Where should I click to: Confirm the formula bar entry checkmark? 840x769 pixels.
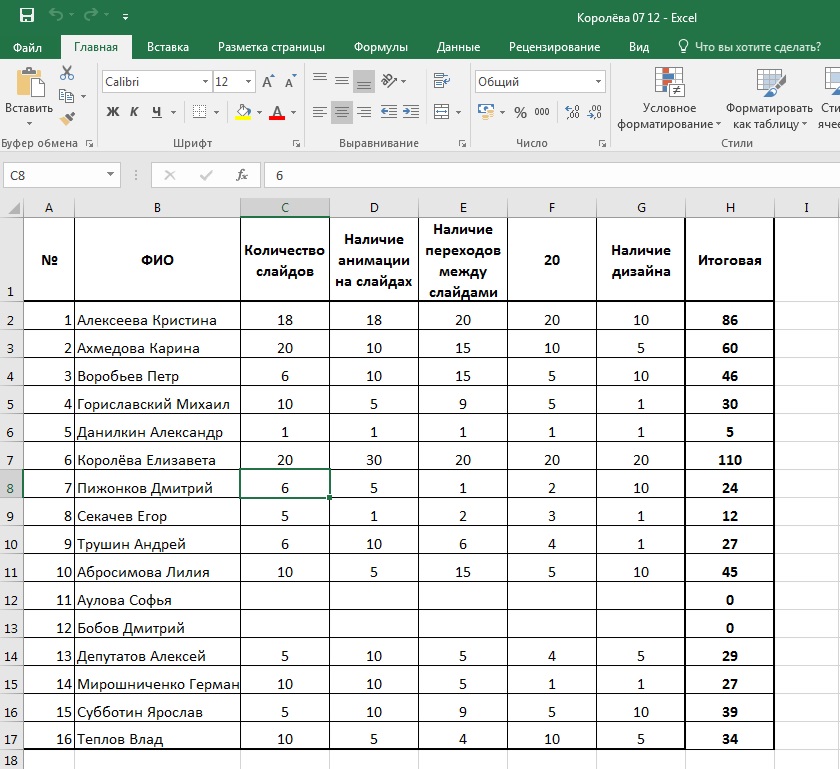206,175
